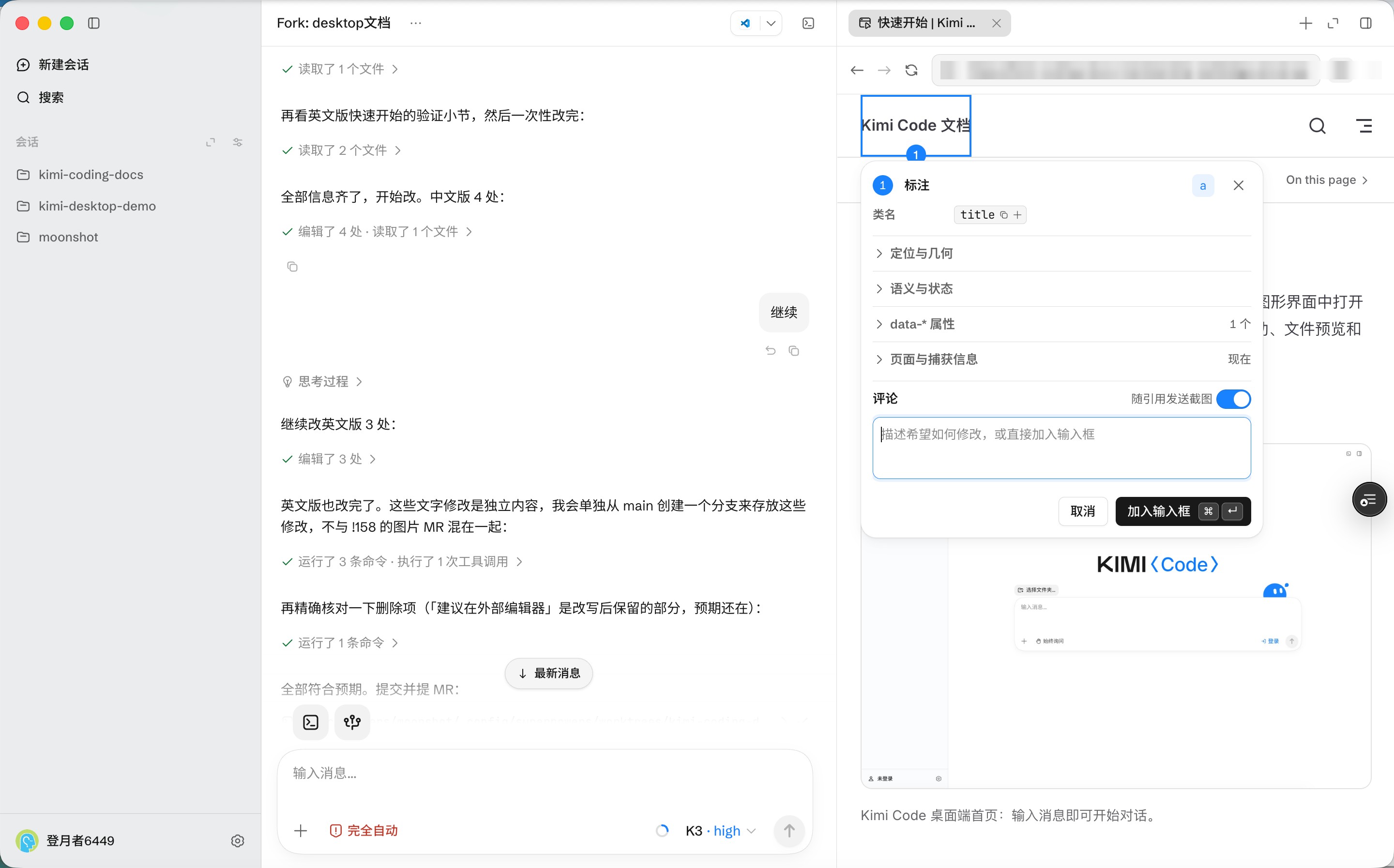Open the 会话 list filter settings icon
Image resolution: width=1394 pixels, height=868 pixels.
[x=238, y=142]
